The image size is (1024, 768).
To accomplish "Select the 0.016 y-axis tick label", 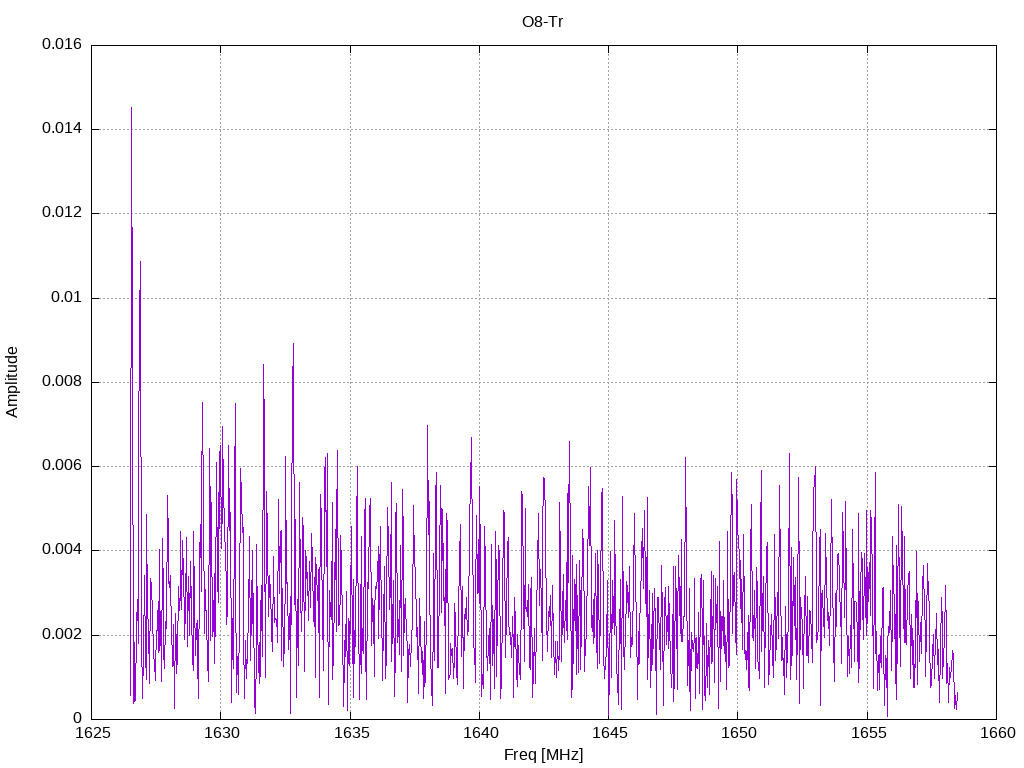I will pos(61,45).
